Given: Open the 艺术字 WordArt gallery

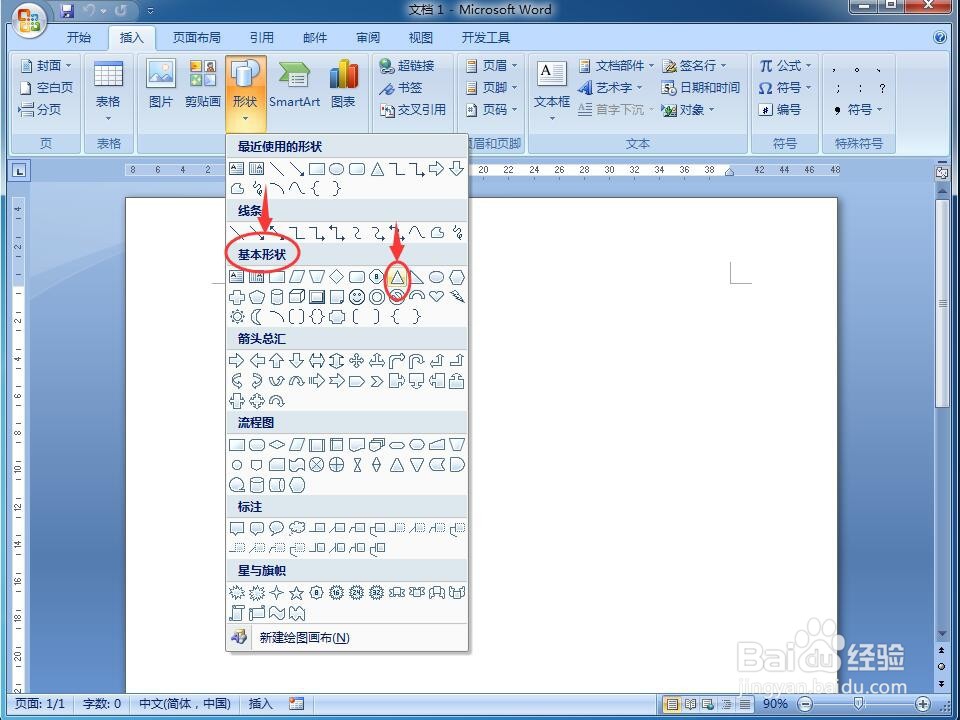Looking at the screenshot, I should click(x=612, y=87).
